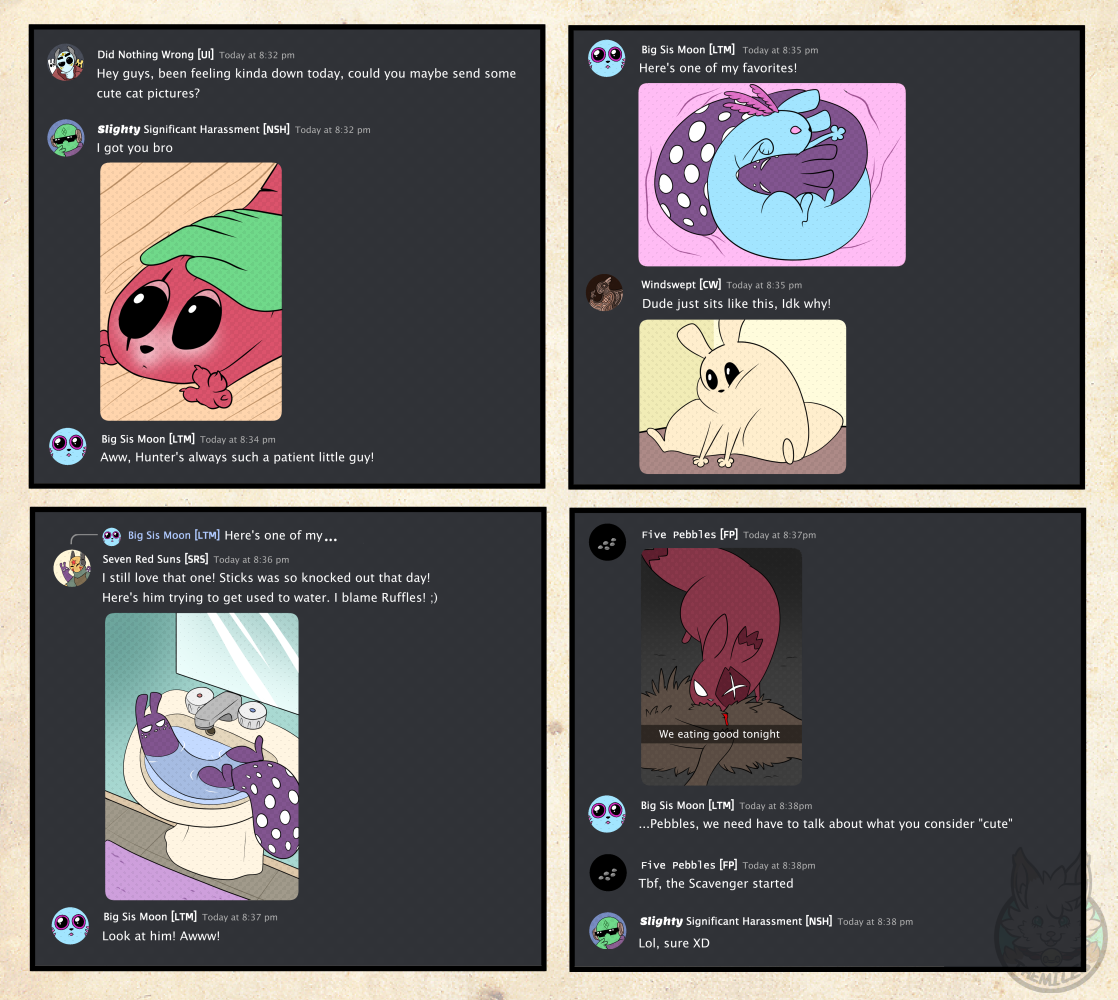Screen dimensions: 1118x1000
Task: Click the "Today at 8:36 pm" timestamp
Action: pyautogui.click(x=251, y=560)
